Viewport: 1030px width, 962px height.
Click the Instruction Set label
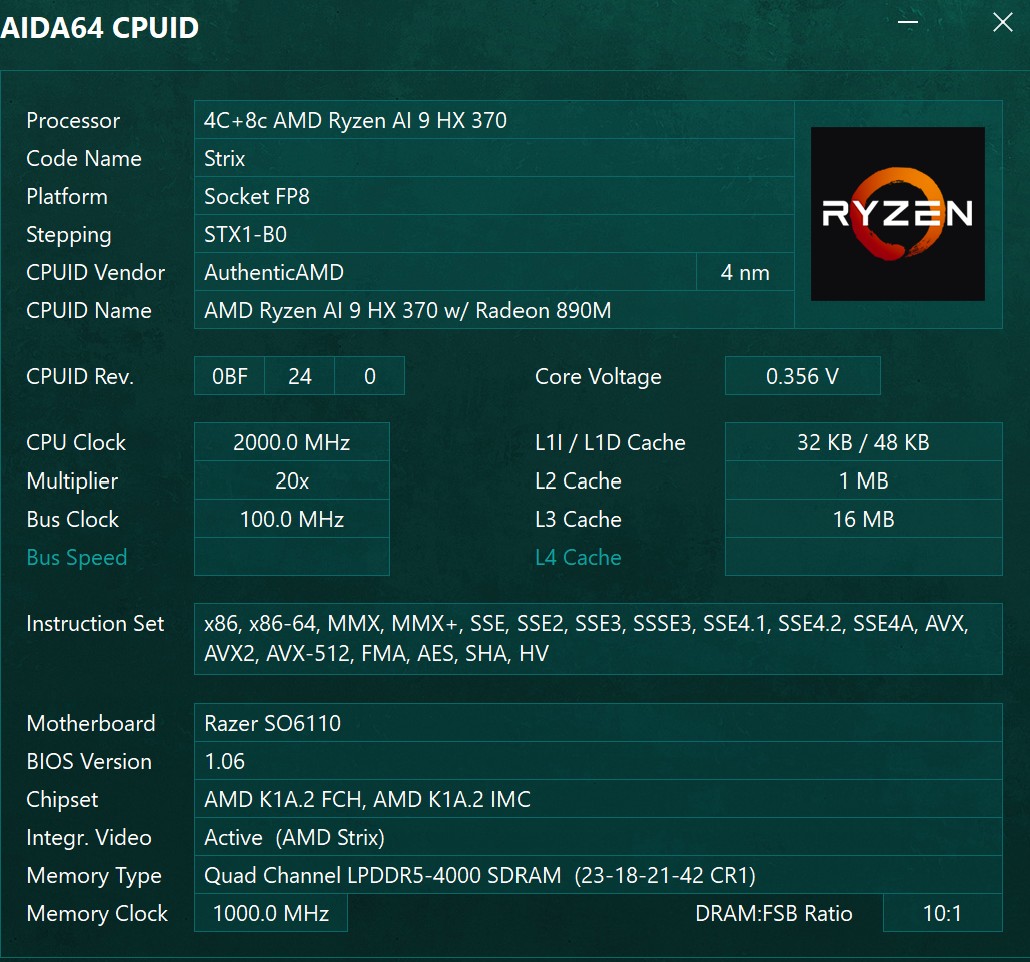[95, 623]
